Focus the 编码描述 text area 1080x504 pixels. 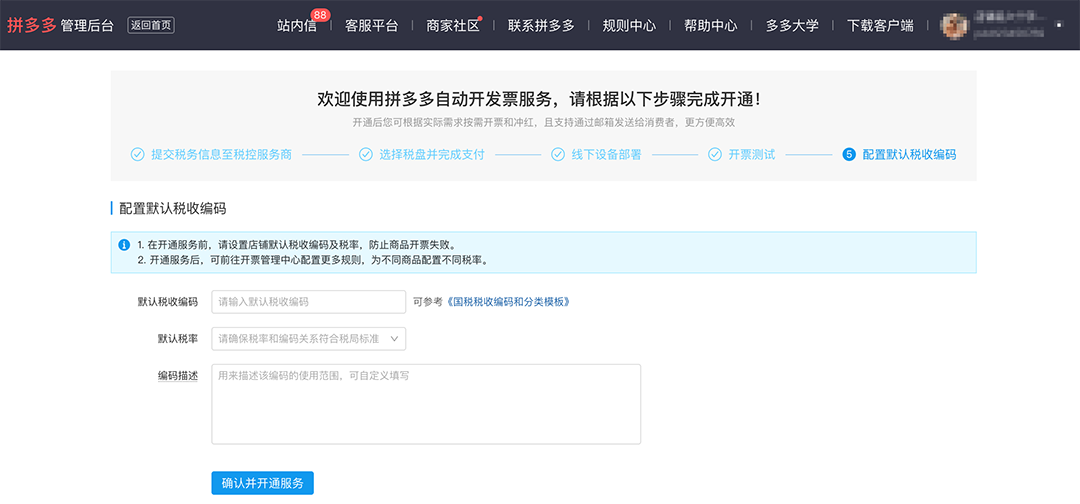[x=426, y=404]
